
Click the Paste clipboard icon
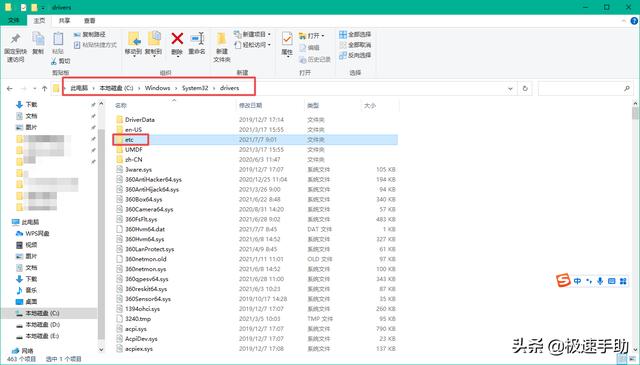click(x=58, y=39)
